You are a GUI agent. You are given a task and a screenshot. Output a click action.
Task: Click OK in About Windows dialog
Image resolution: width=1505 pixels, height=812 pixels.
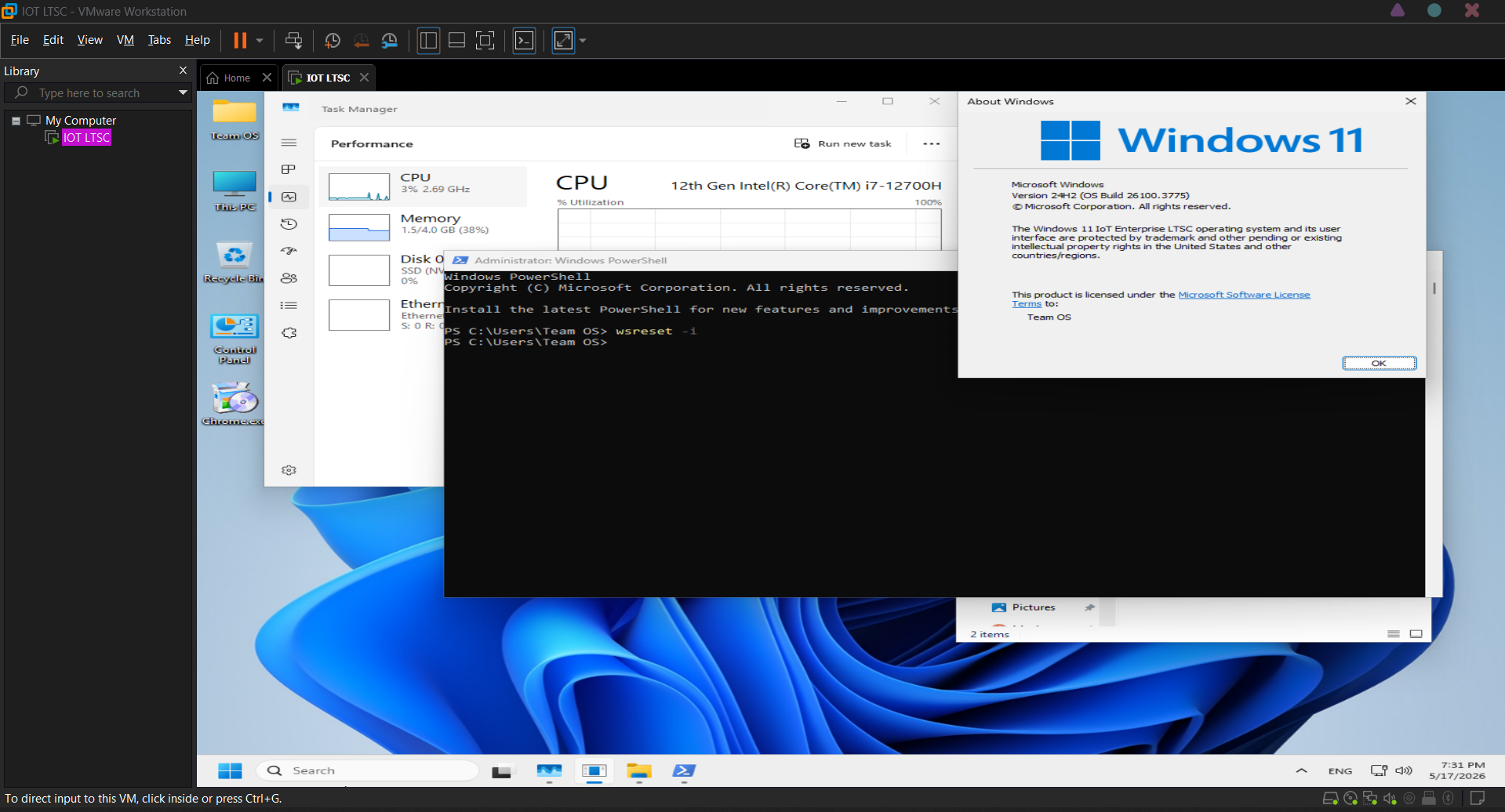(1380, 363)
